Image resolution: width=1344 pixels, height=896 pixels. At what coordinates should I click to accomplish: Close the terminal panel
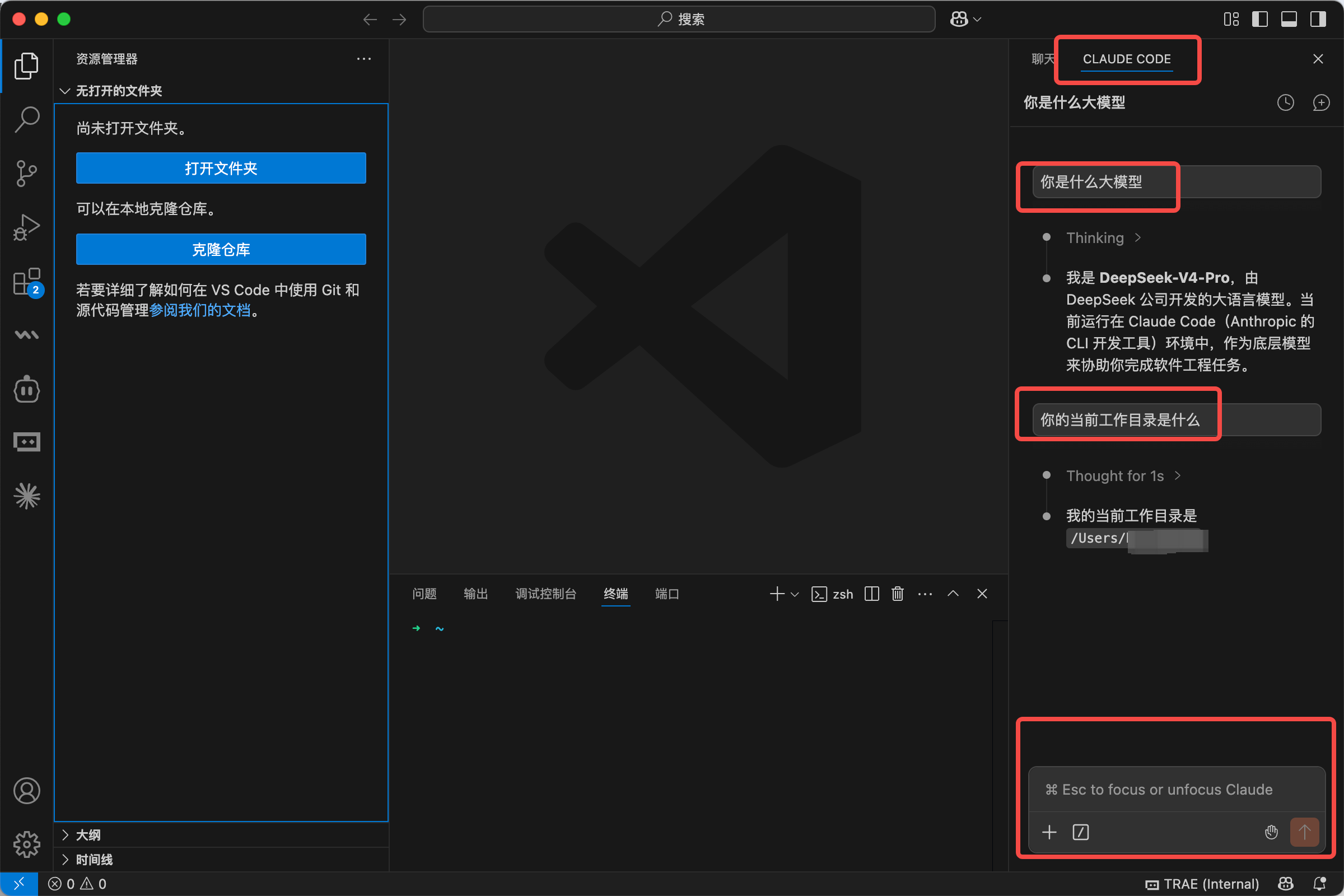click(982, 594)
